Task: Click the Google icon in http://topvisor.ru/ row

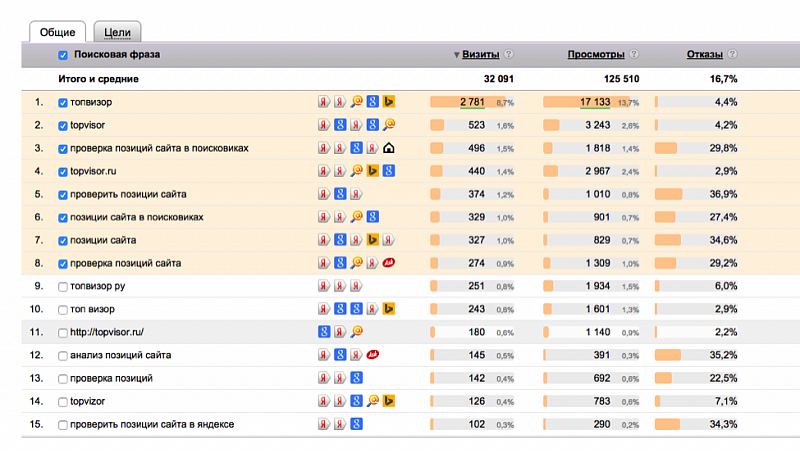Action: pos(324,332)
